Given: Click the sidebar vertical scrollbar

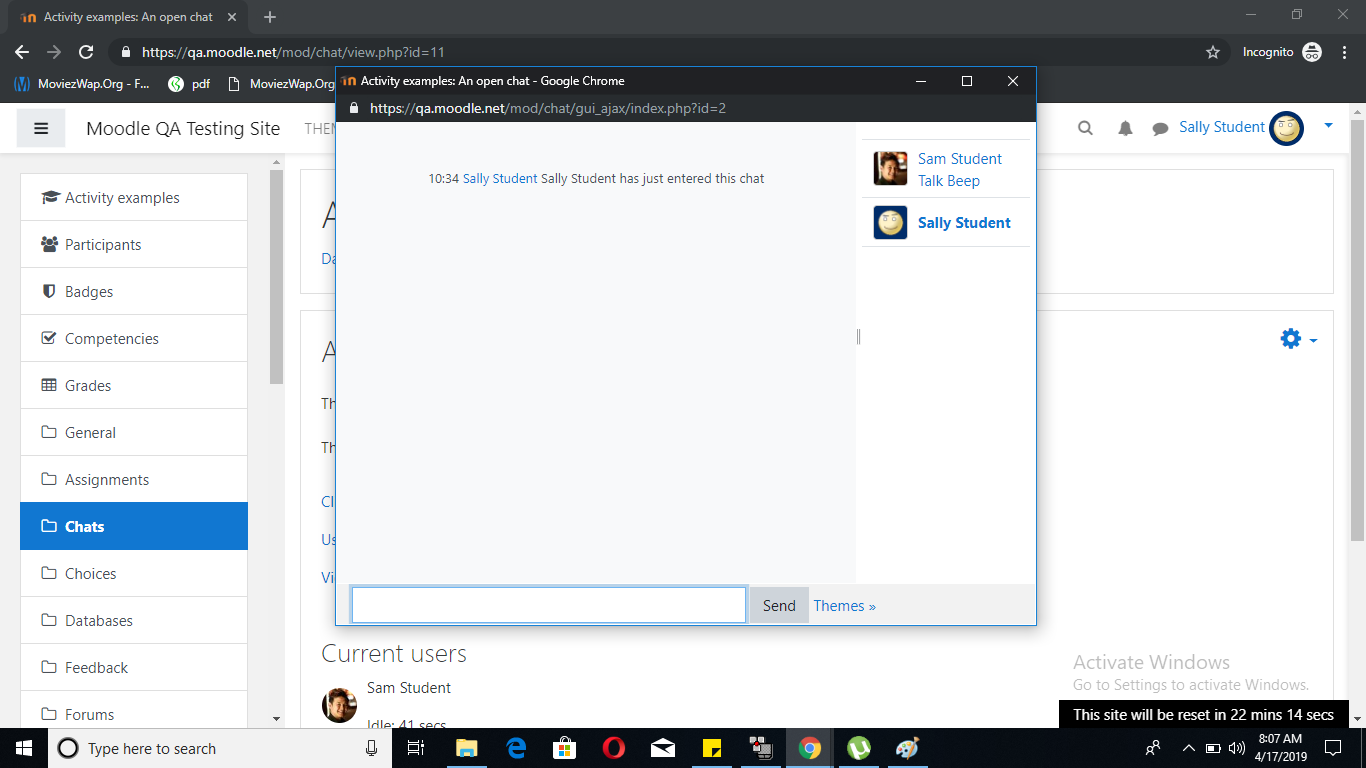Looking at the screenshot, I should click(277, 277).
